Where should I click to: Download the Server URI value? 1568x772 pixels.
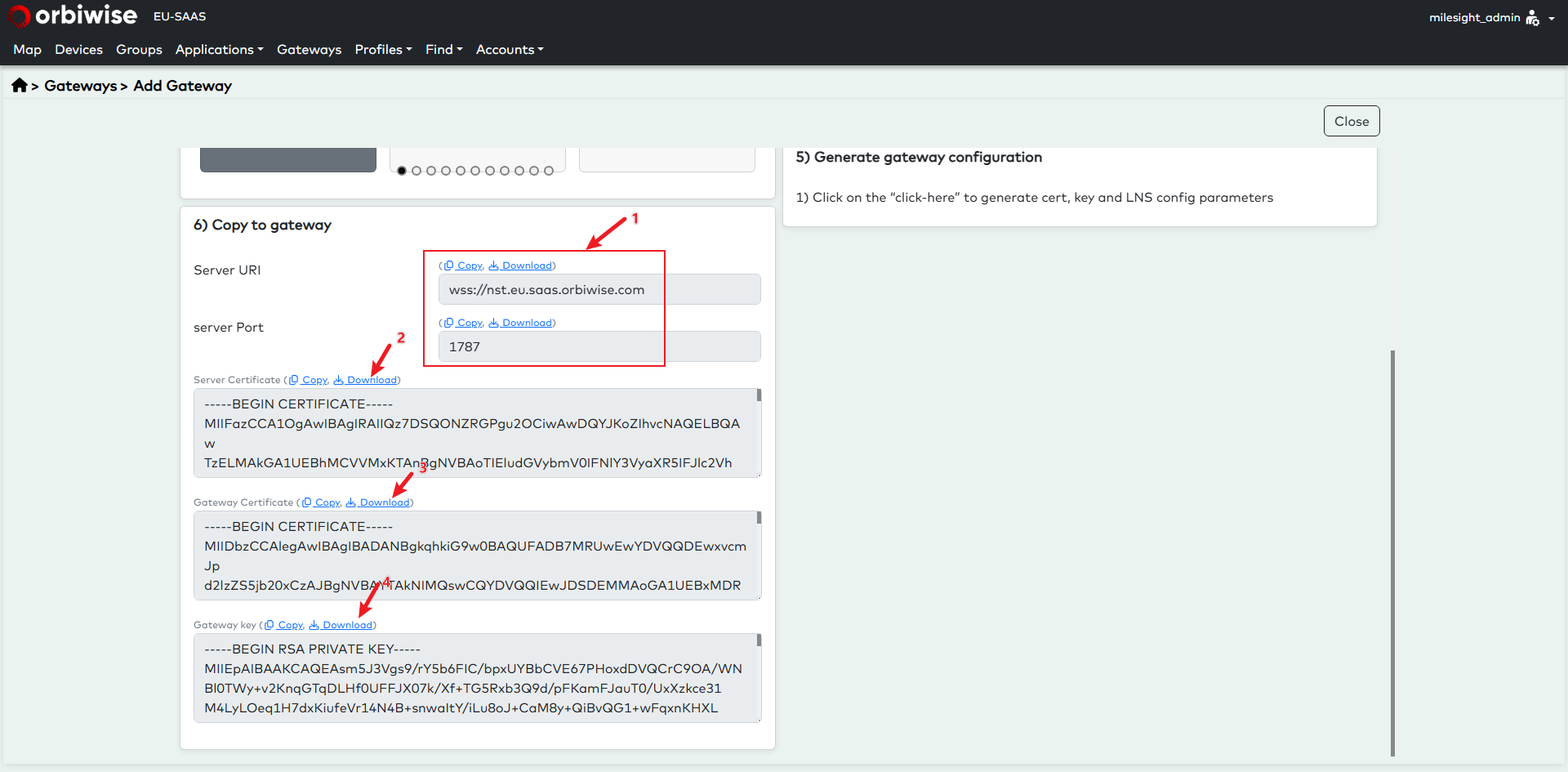tap(520, 266)
